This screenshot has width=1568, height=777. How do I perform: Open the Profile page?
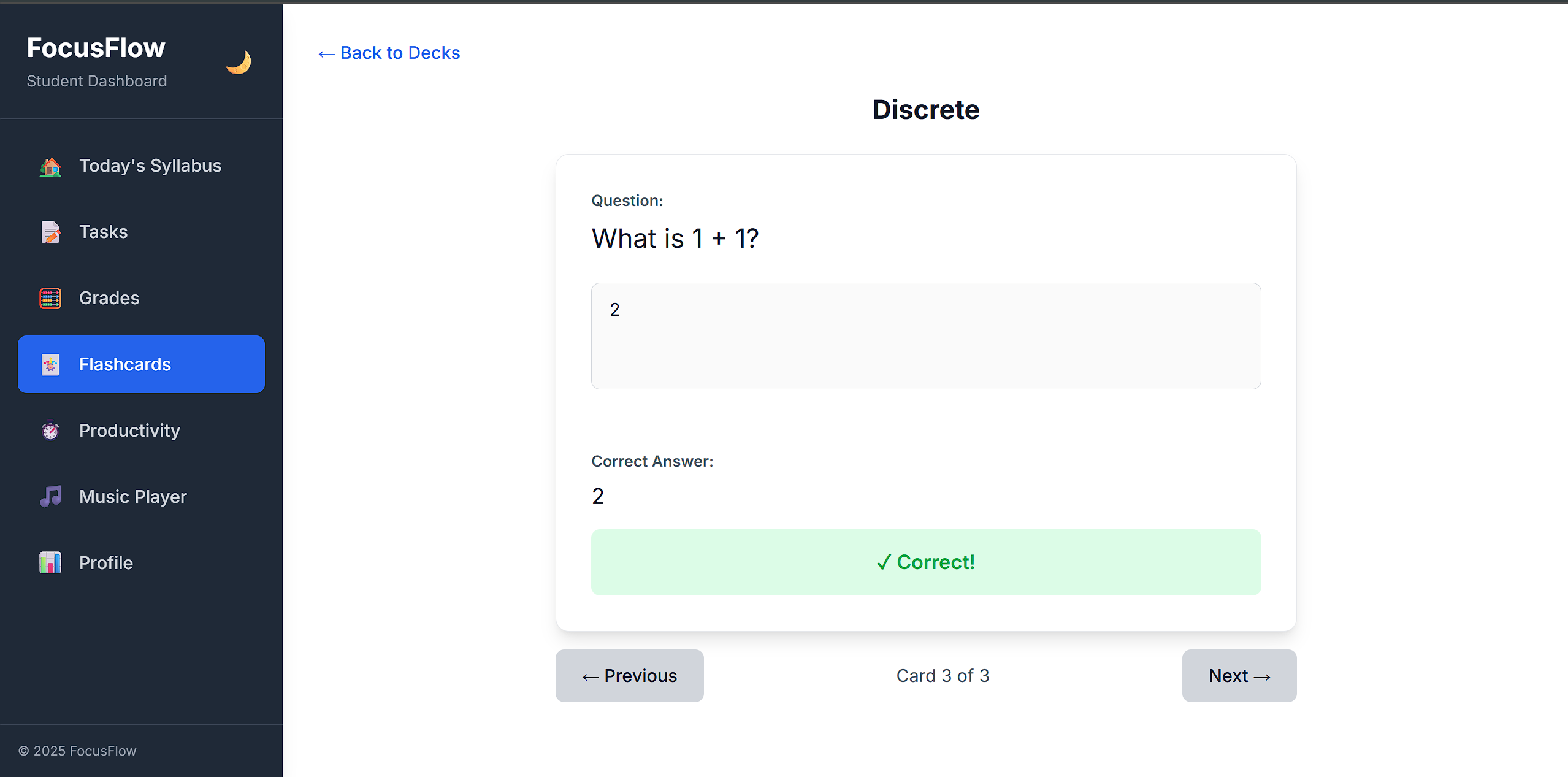(106, 563)
